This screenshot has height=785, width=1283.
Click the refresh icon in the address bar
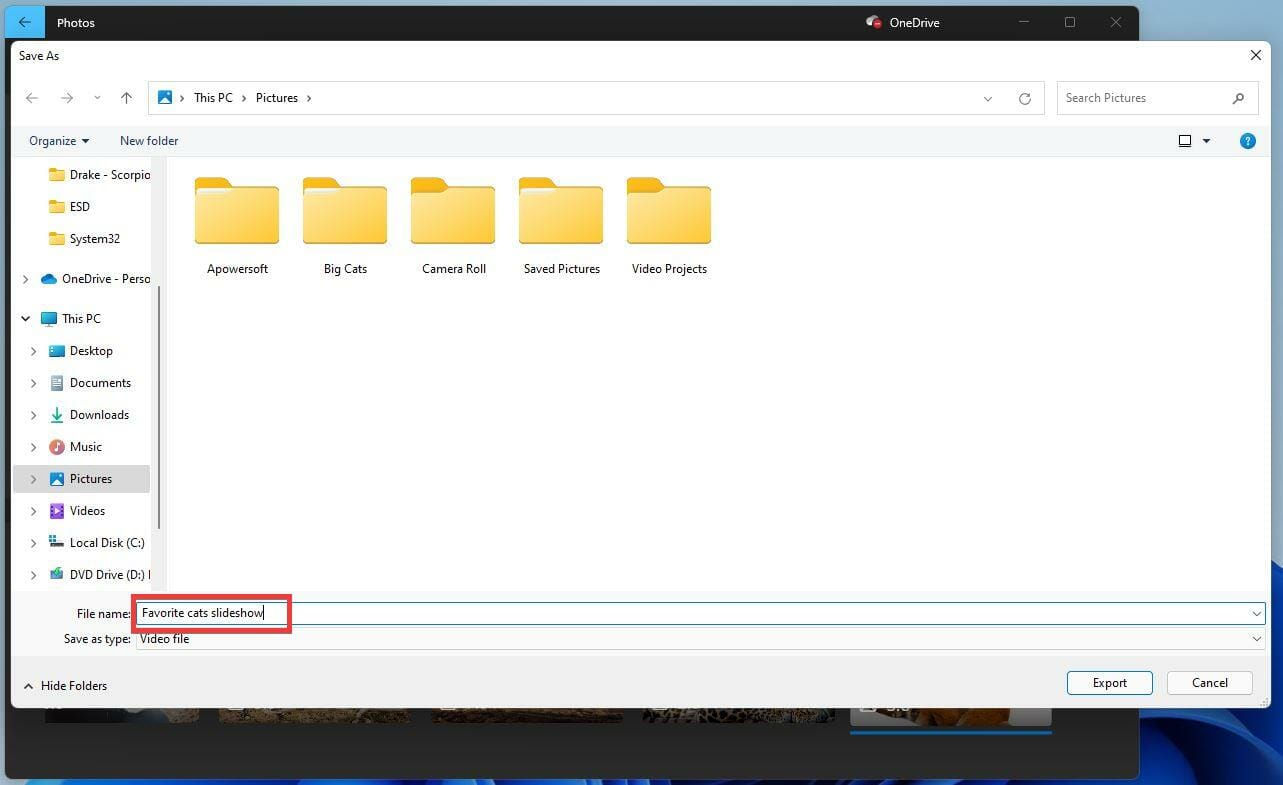tap(1024, 97)
